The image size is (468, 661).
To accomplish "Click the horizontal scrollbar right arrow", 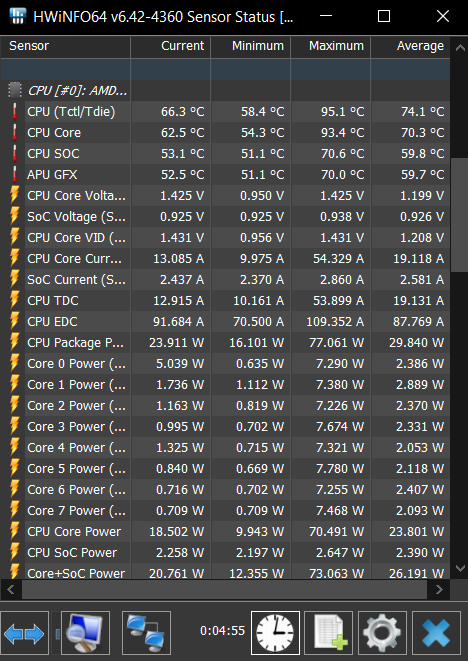I will (439, 589).
